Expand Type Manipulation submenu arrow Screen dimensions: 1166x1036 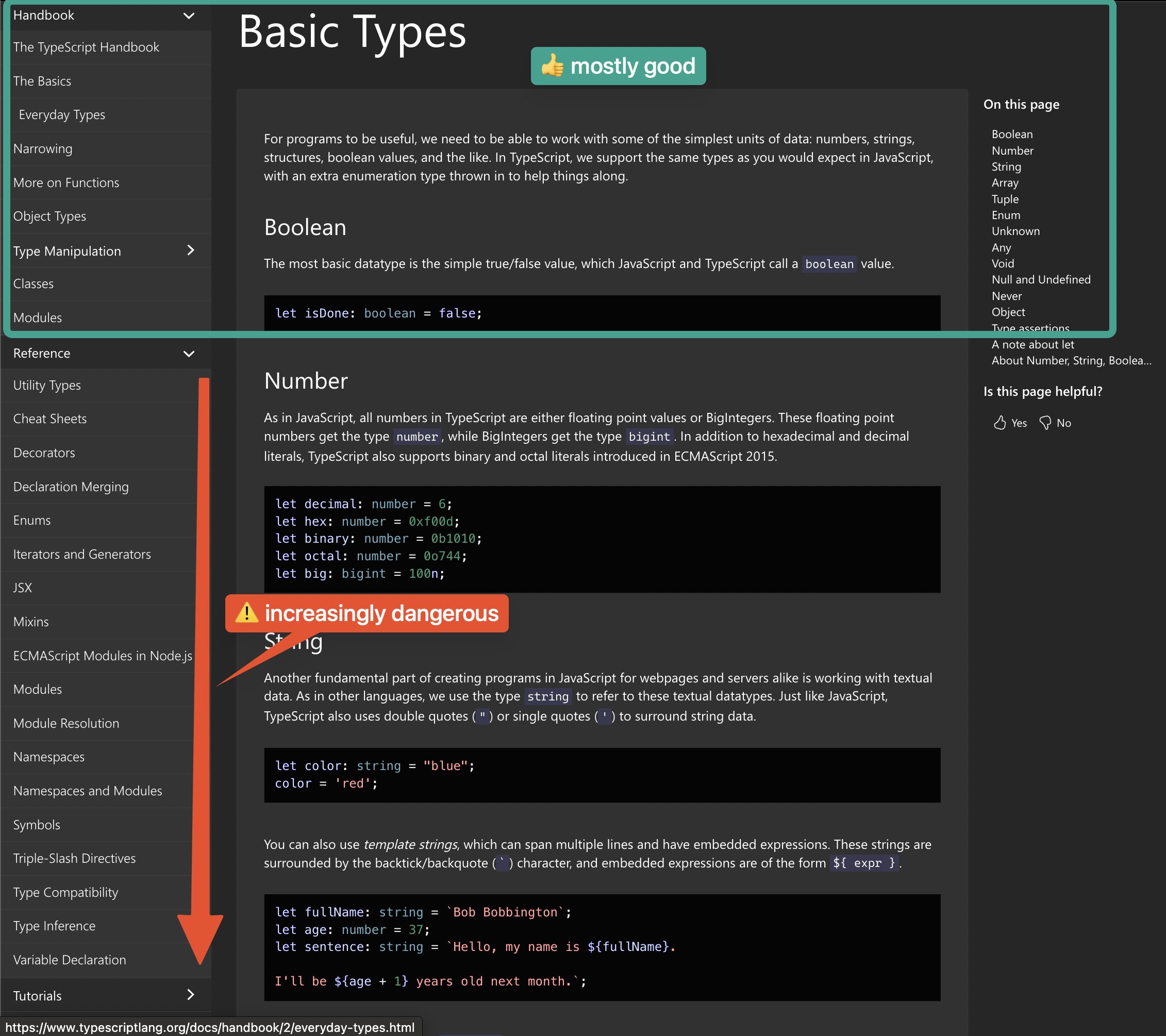click(x=191, y=250)
